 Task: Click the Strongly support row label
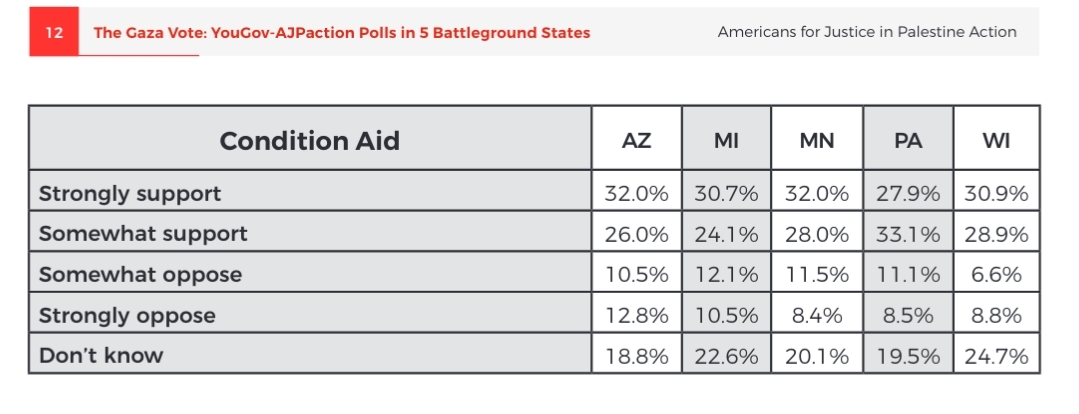(130, 194)
